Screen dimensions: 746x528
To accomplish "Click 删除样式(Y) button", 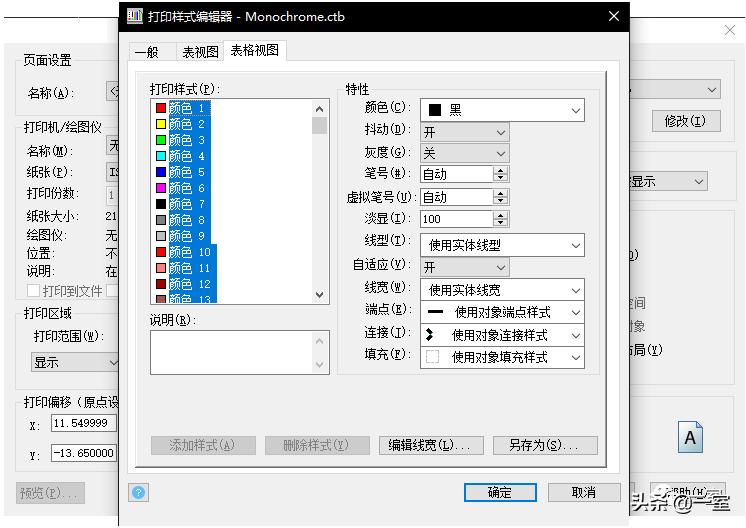I will 317,445.
